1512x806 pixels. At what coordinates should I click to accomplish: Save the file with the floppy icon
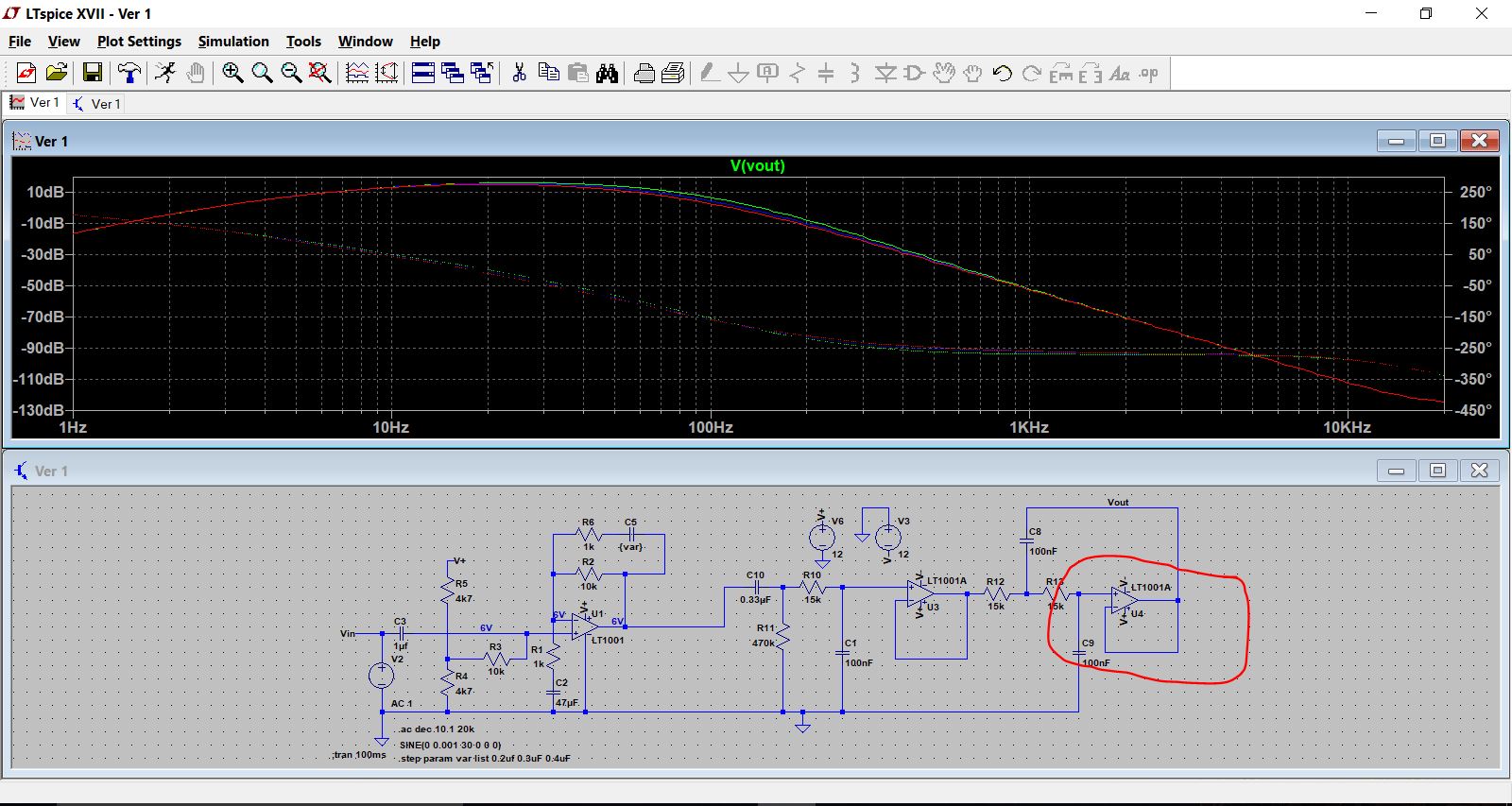[92, 73]
